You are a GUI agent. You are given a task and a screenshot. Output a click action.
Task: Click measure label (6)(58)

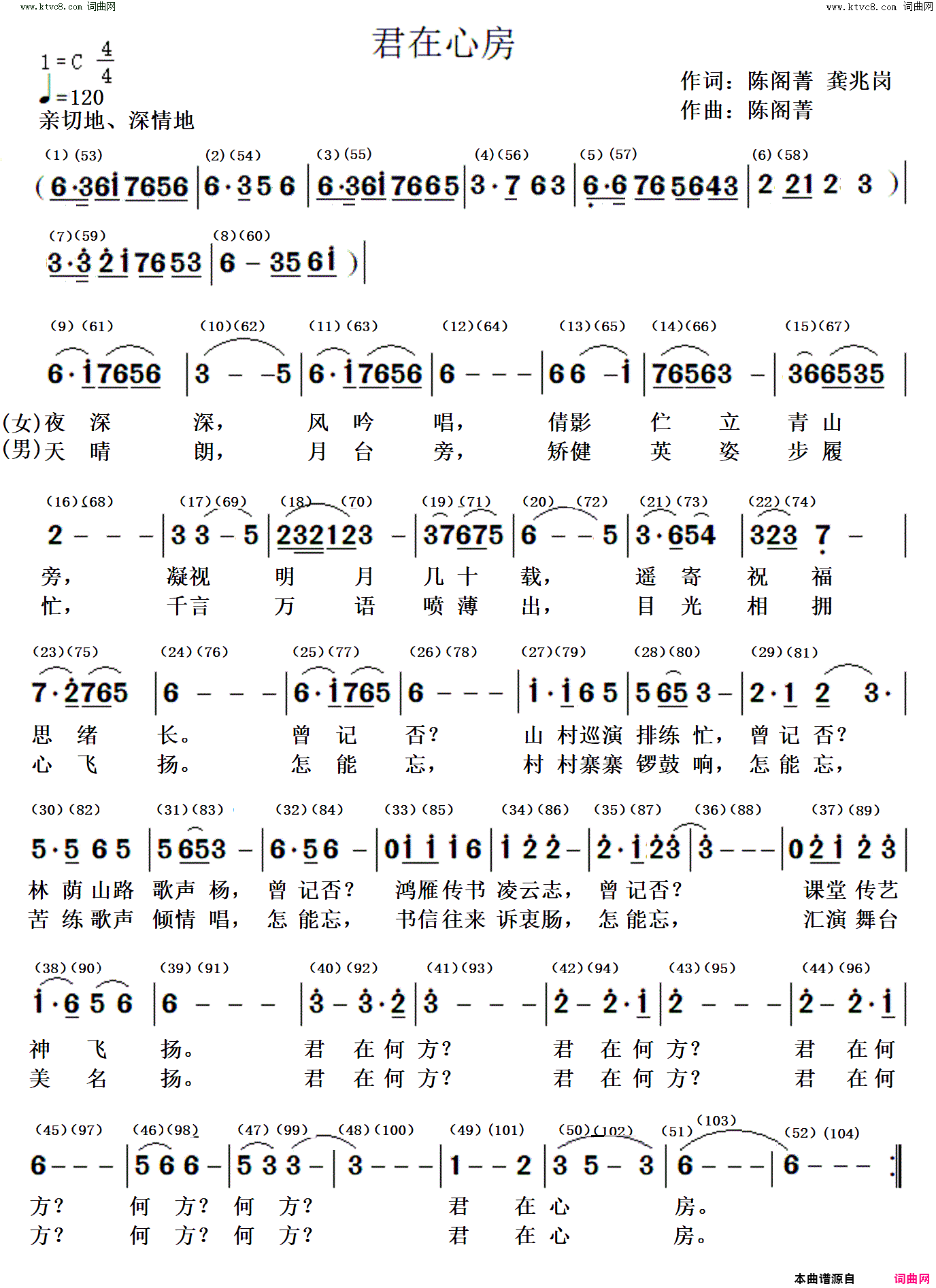pos(781,154)
